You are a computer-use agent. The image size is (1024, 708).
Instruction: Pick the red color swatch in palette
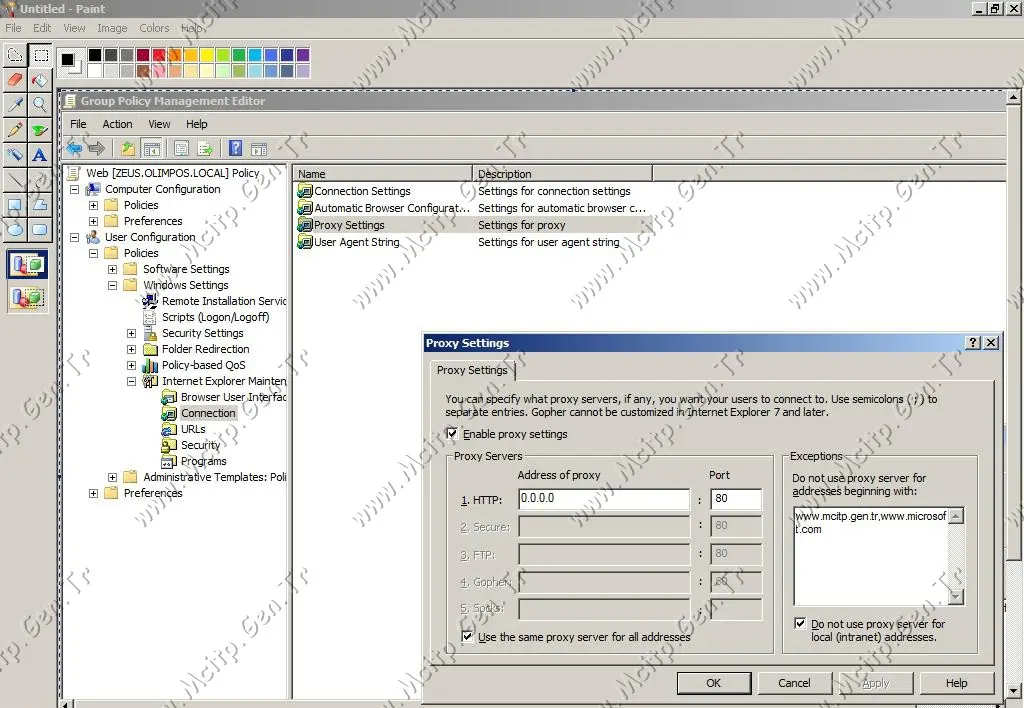coord(159,55)
